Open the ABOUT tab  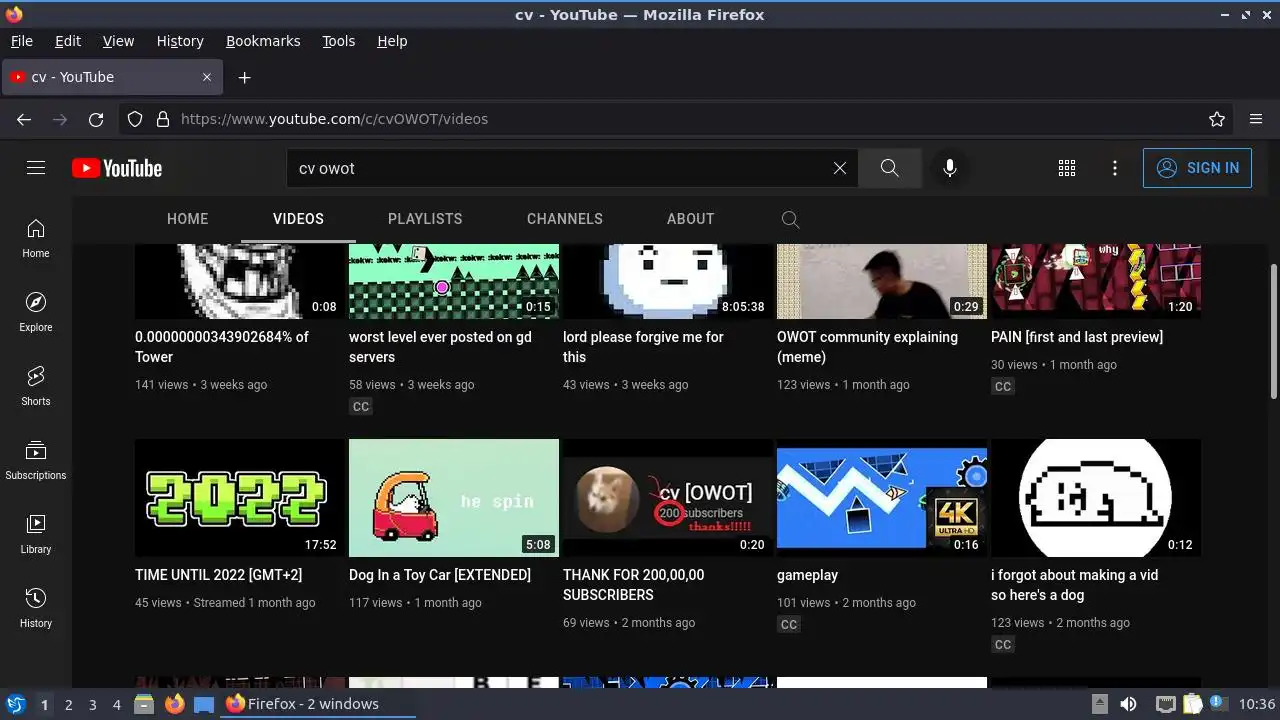click(x=691, y=219)
